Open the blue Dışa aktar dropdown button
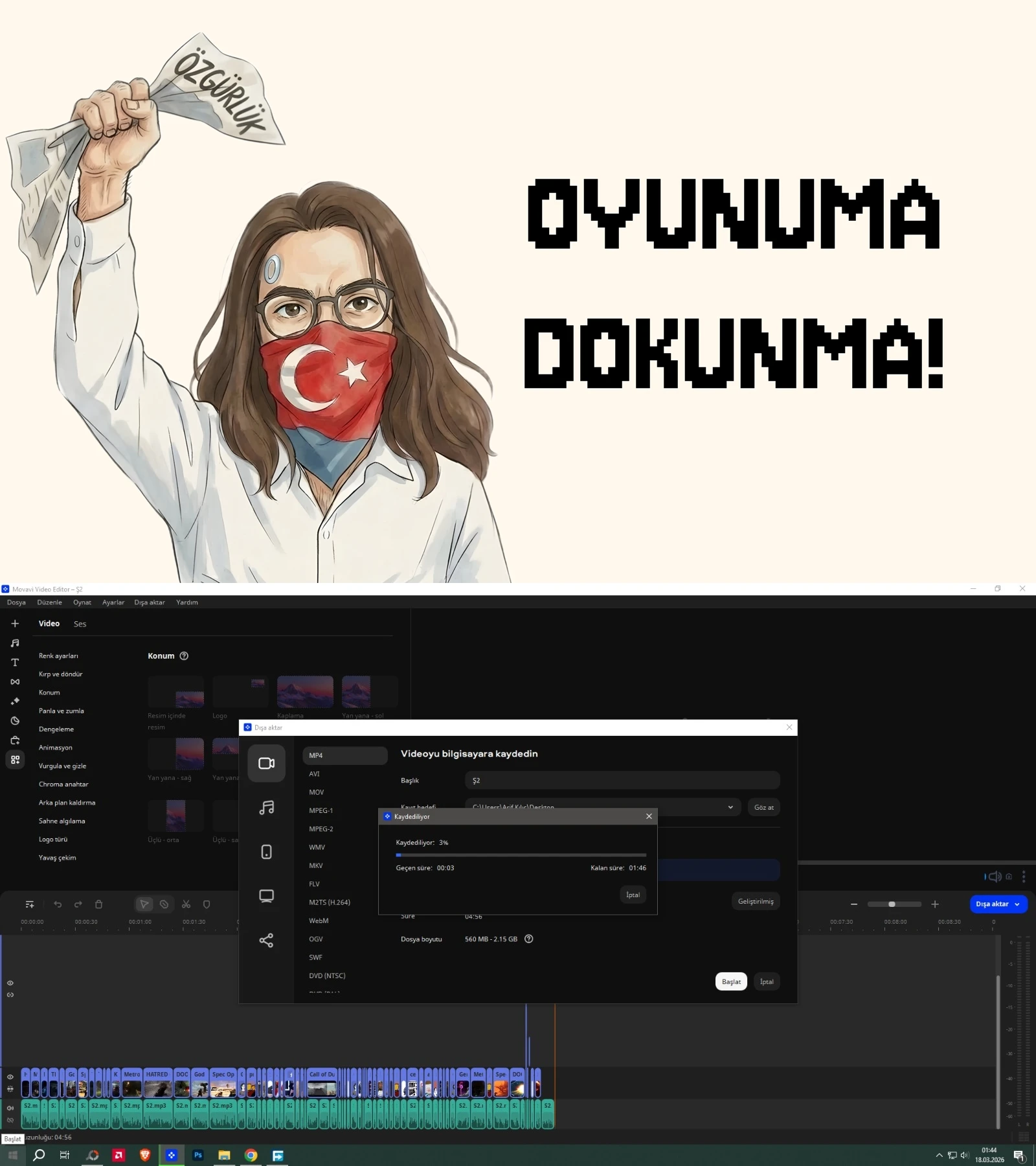 pyautogui.click(x=998, y=904)
